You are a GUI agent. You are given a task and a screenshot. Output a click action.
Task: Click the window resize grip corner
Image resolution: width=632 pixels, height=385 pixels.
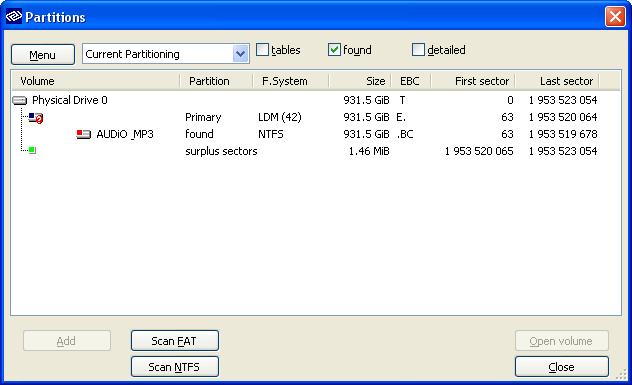click(621, 375)
